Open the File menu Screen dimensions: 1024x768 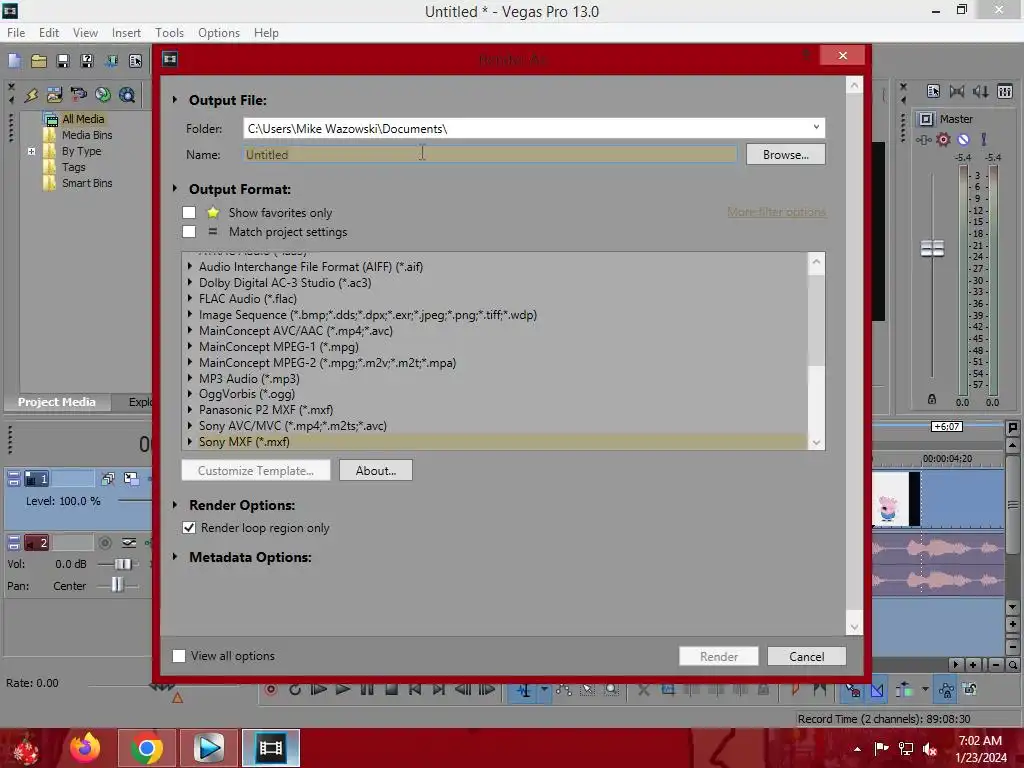pyautogui.click(x=16, y=33)
